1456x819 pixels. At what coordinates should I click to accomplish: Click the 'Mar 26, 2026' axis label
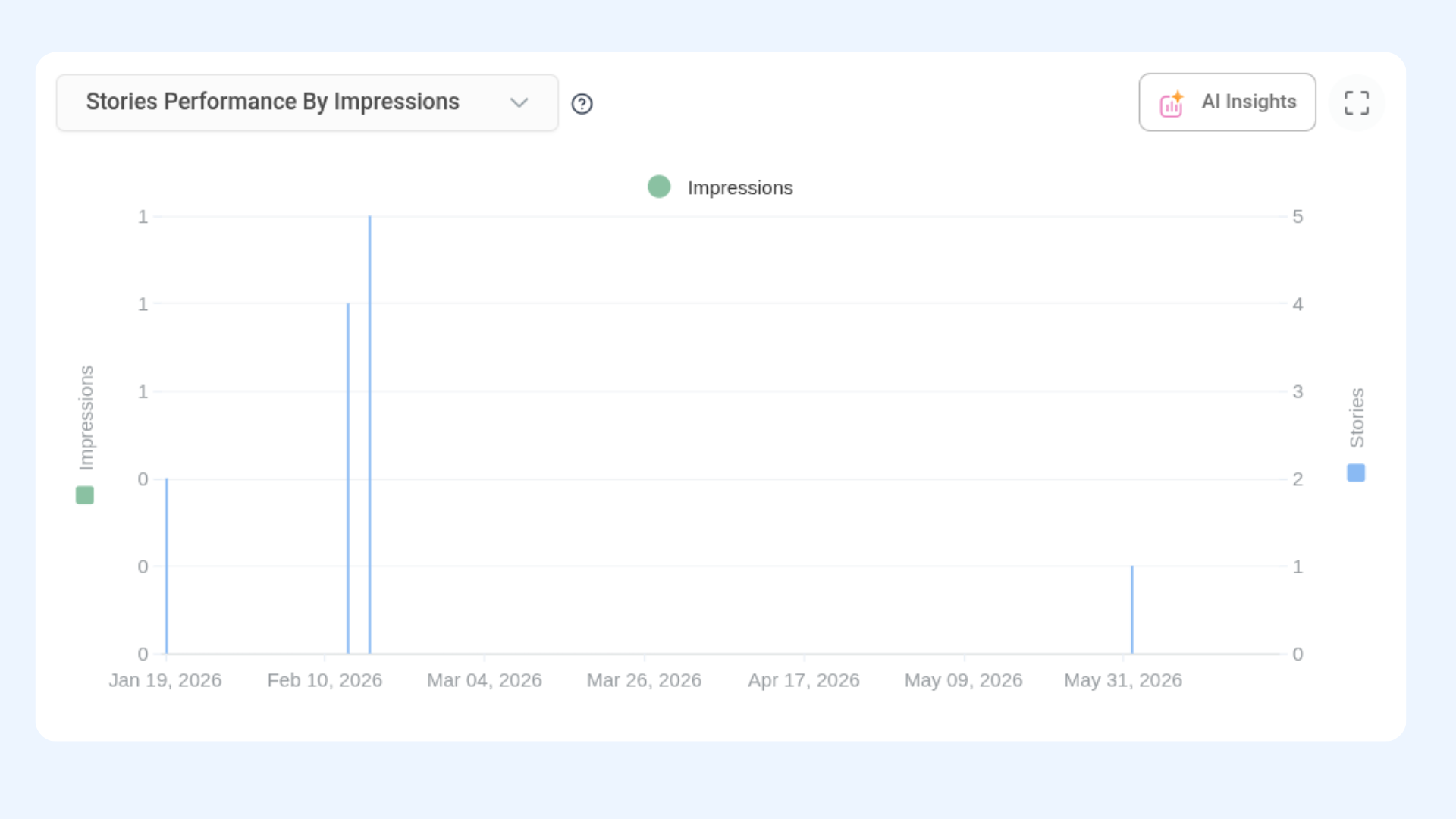(x=644, y=680)
